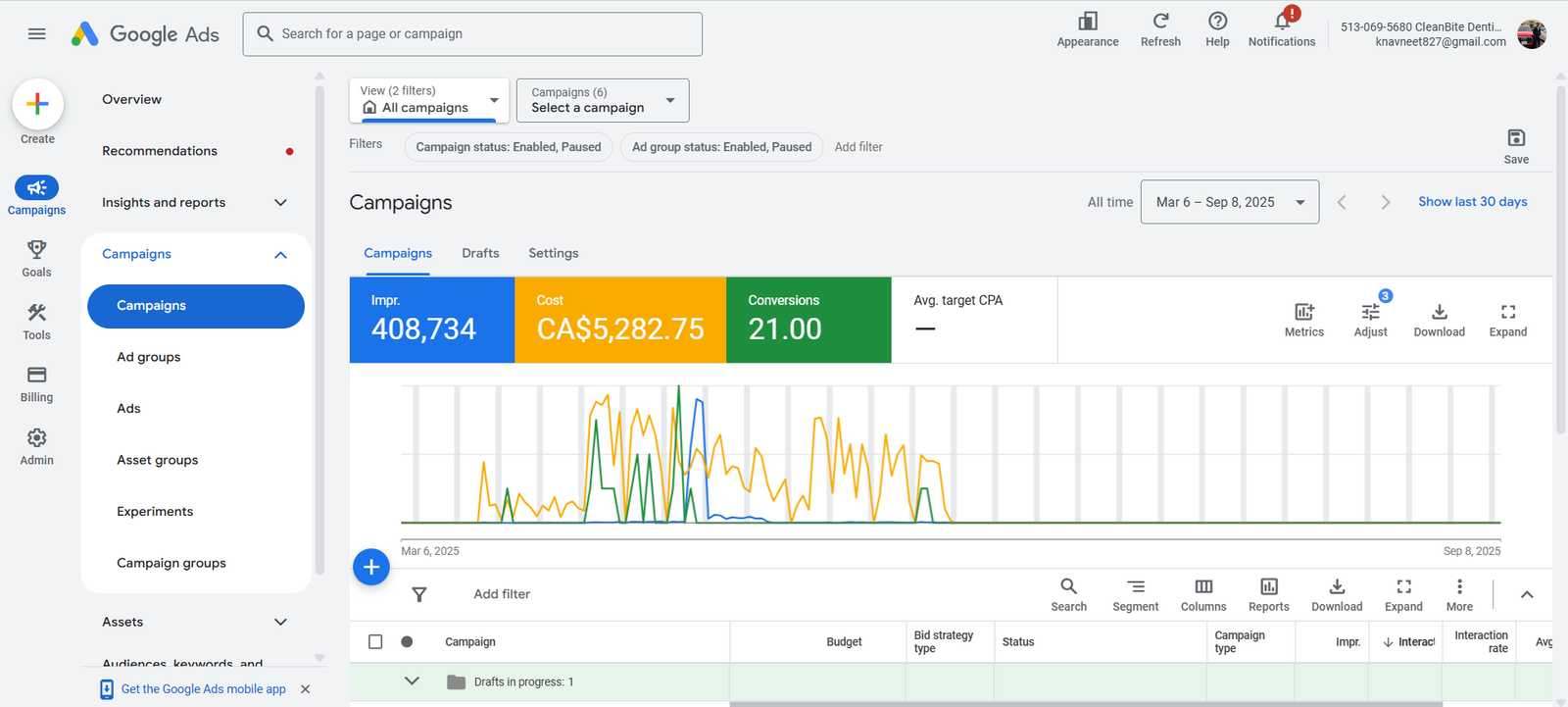Image resolution: width=1568 pixels, height=707 pixels.
Task: Open Tools in the left rail
Action: click(36, 314)
